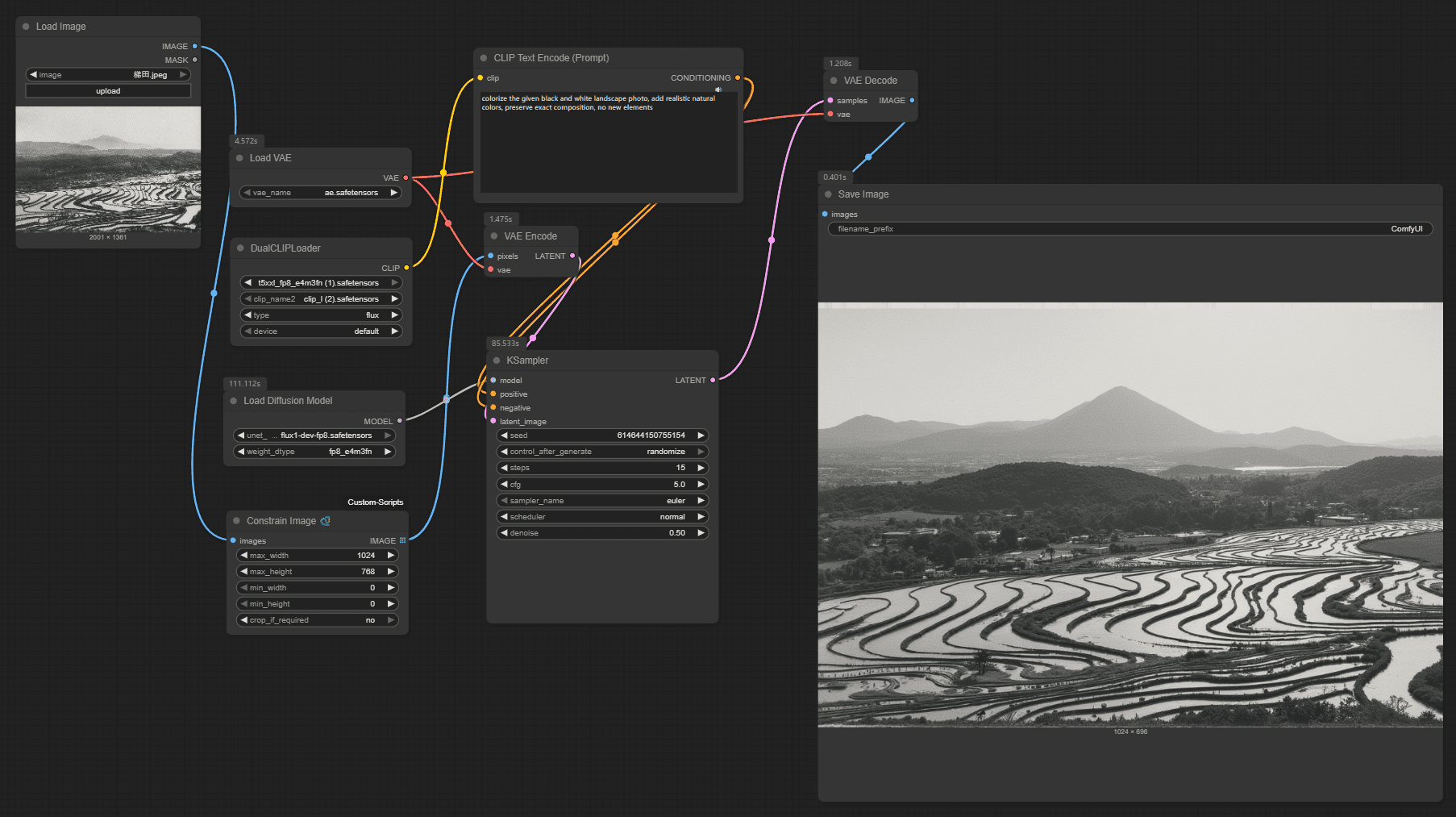
Task: Decrease max_height value with left arrow
Action: tap(243, 572)
